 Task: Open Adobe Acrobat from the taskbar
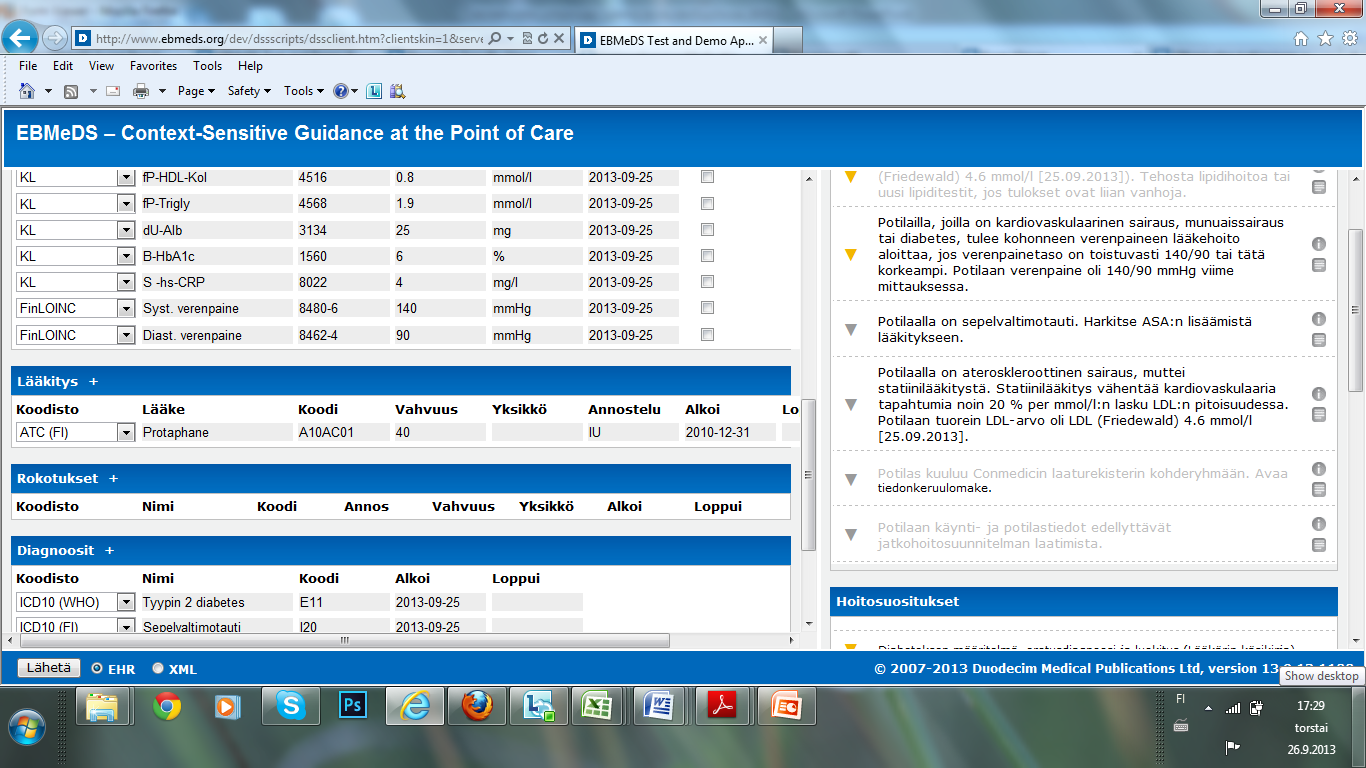coord(721,707)
